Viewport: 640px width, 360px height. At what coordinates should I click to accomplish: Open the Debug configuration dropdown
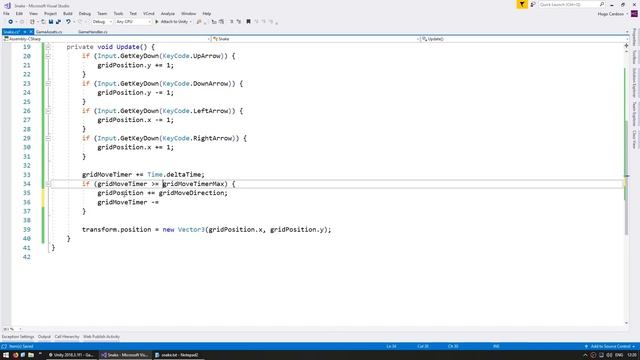point(102,22)
